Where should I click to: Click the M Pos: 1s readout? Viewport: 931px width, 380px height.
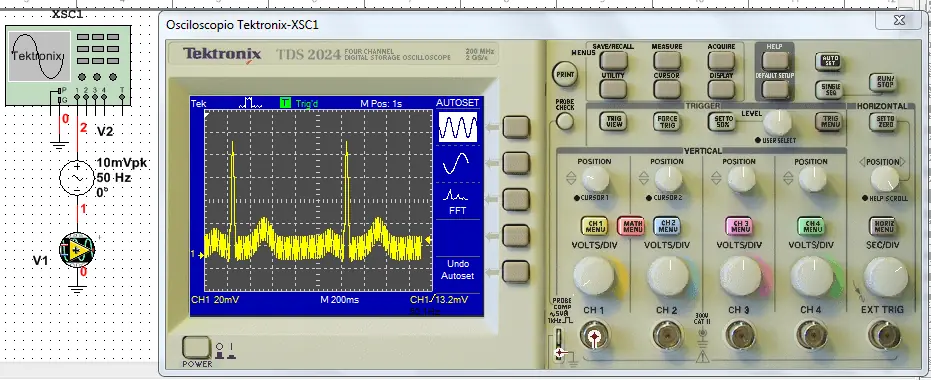click(x=381, y=103)
